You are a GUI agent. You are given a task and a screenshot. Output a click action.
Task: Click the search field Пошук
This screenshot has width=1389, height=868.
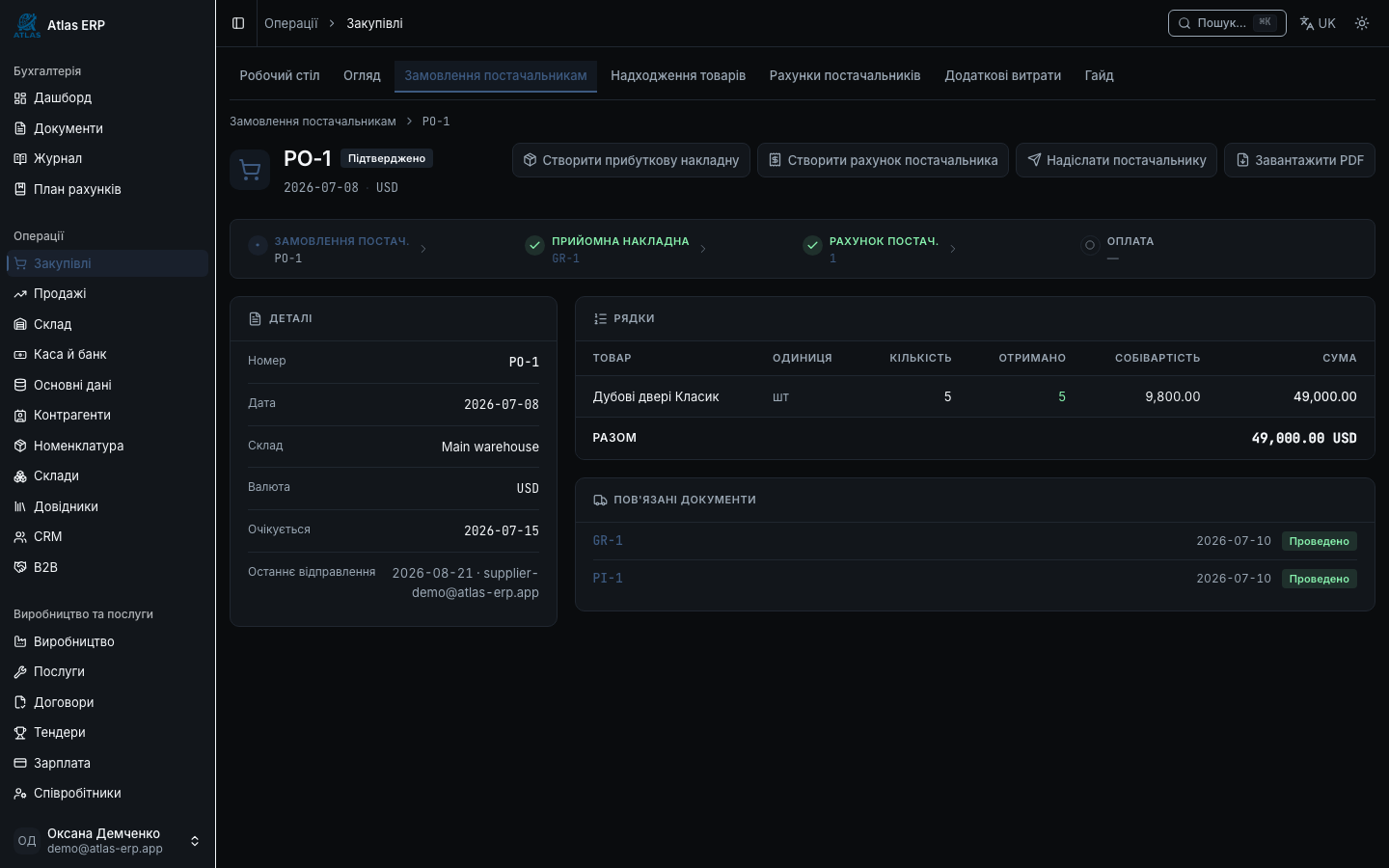tap(1227, 23)
